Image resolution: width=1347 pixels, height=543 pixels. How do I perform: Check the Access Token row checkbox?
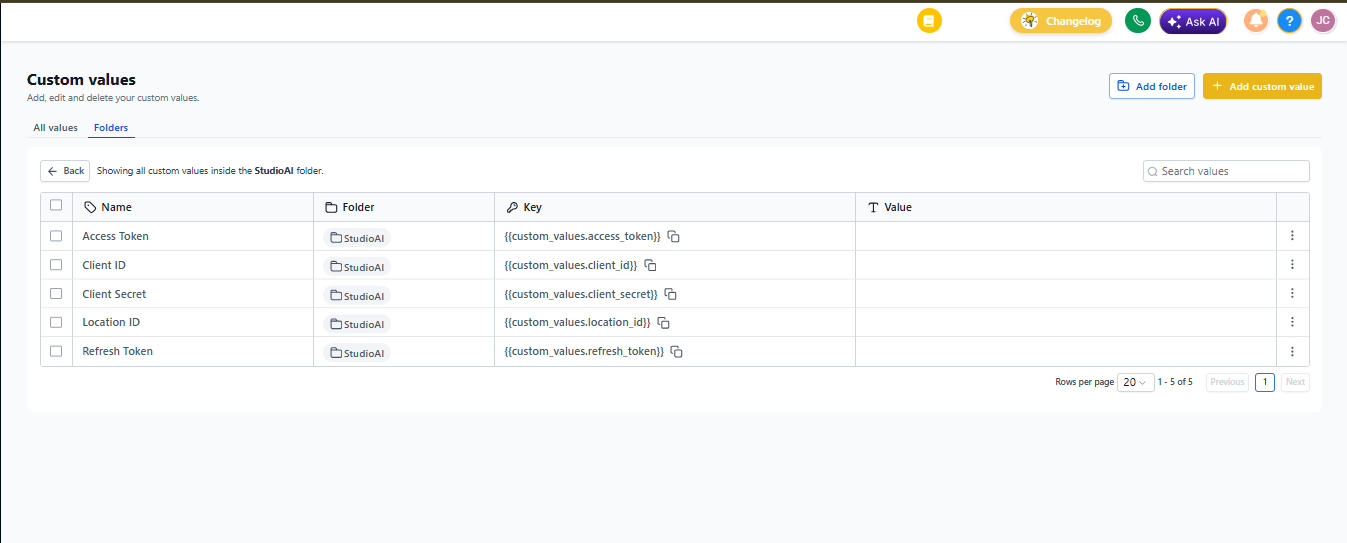pos(56,236)
